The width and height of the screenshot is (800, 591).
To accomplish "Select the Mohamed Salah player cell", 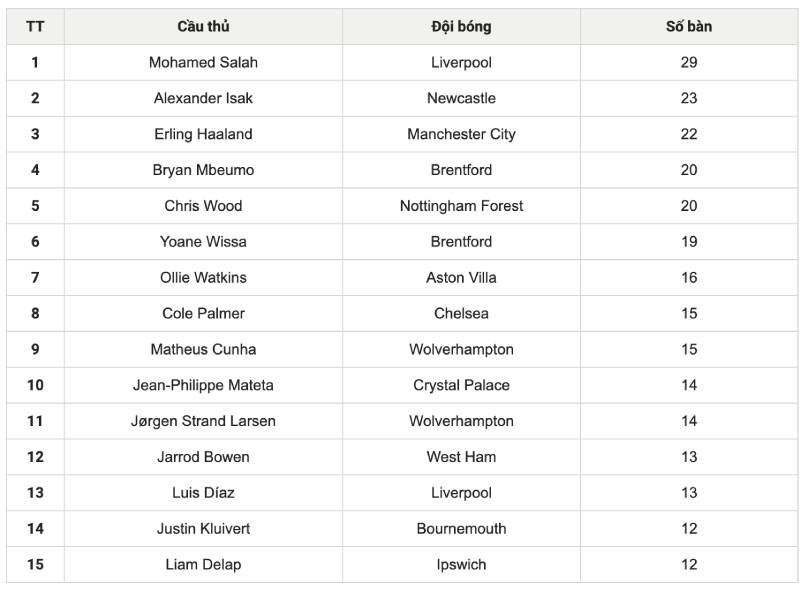I will click(203, 62).
